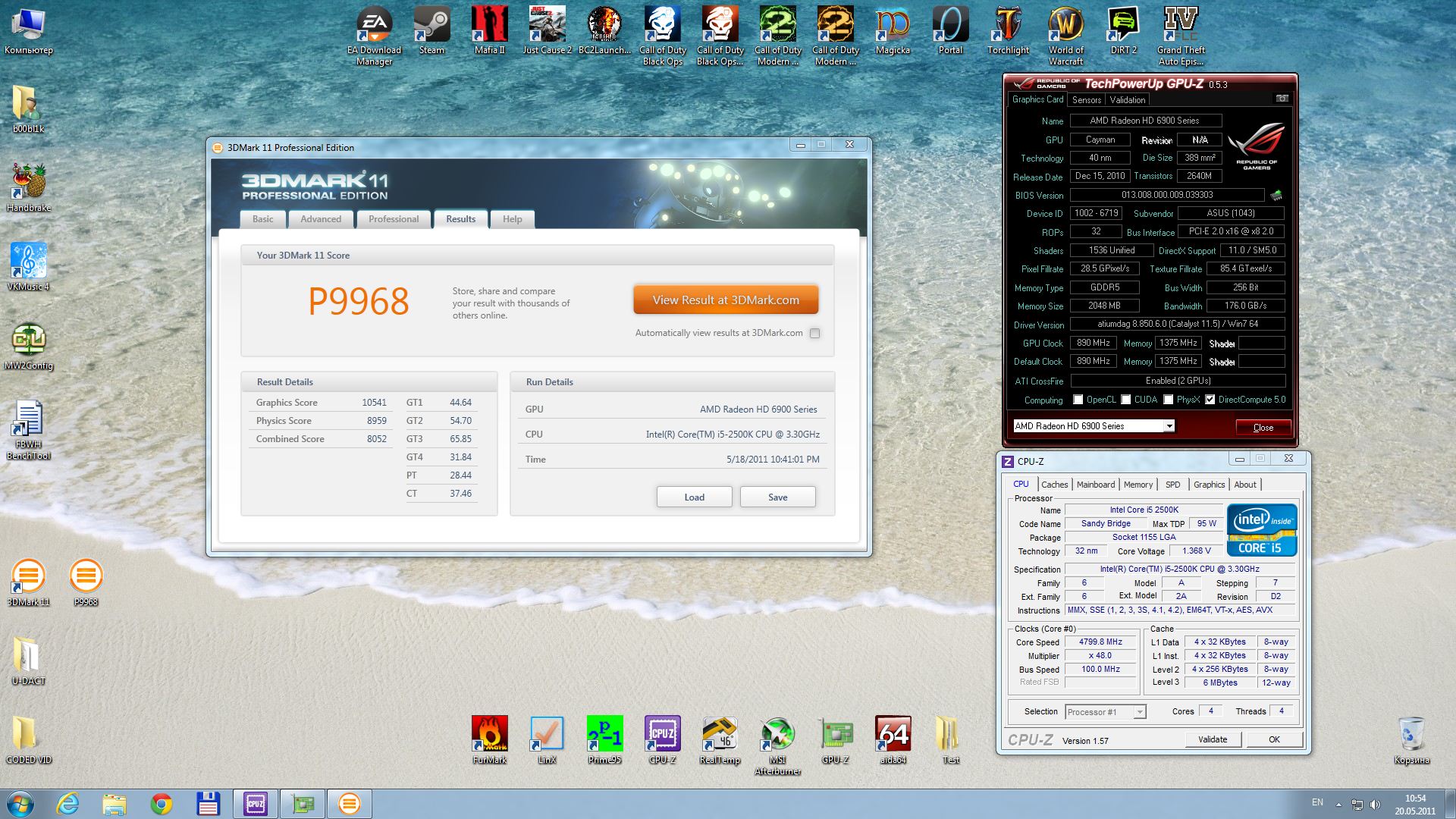Select the BC2Launcher desktop icon
The width and height of the screenshot is (1456, 819).
604,30
